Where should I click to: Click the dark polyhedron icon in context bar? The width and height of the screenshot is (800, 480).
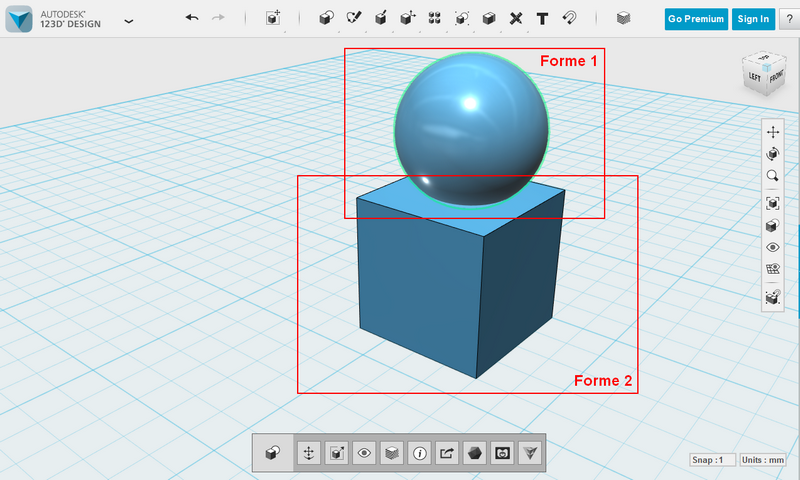click(474, 453)
